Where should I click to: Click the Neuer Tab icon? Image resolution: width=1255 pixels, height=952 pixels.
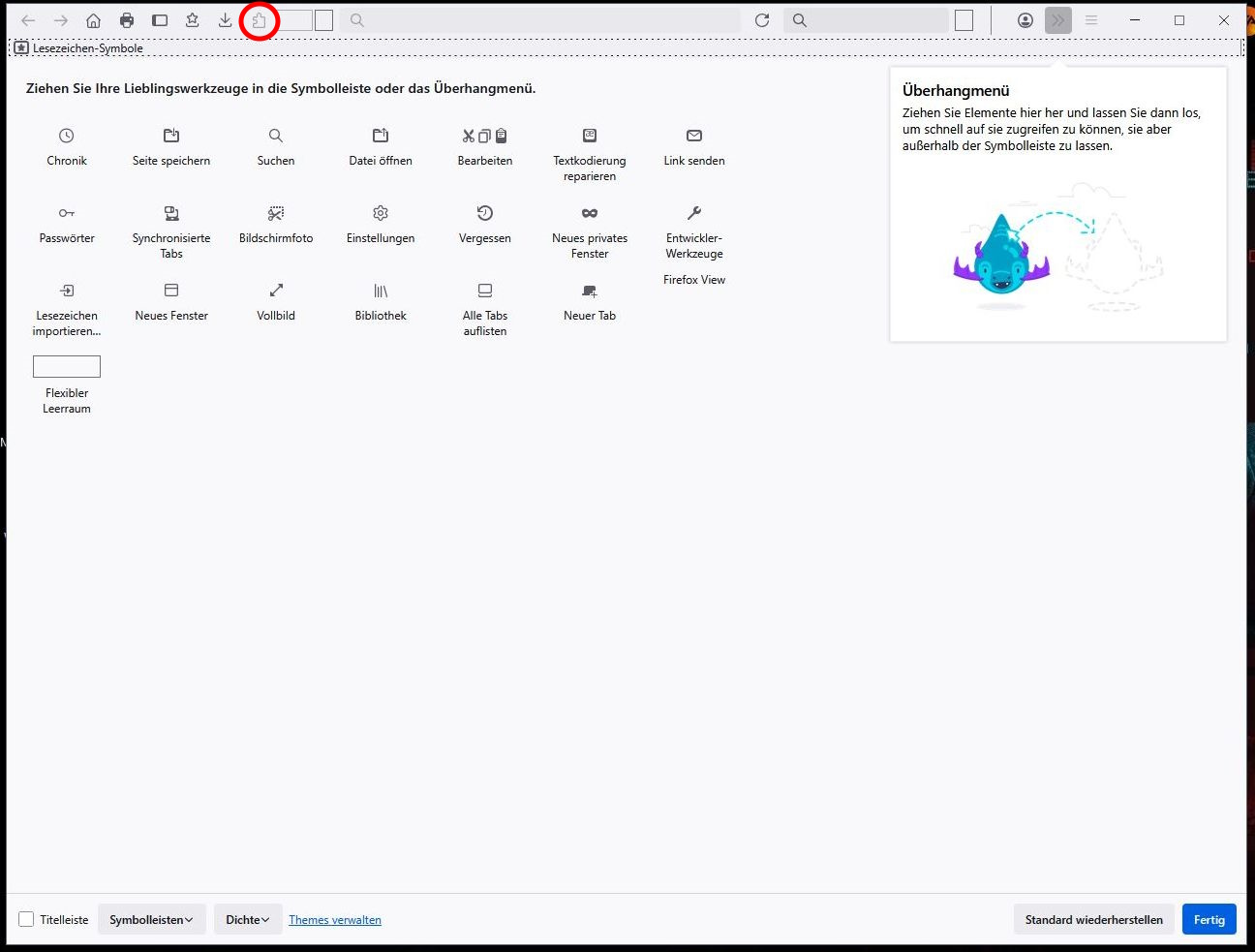click(590, 291)
